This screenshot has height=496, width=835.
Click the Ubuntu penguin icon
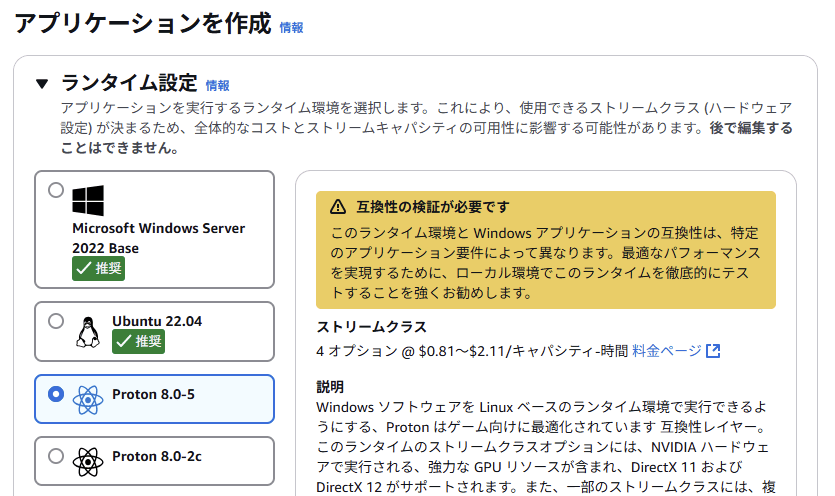point(88,332)
